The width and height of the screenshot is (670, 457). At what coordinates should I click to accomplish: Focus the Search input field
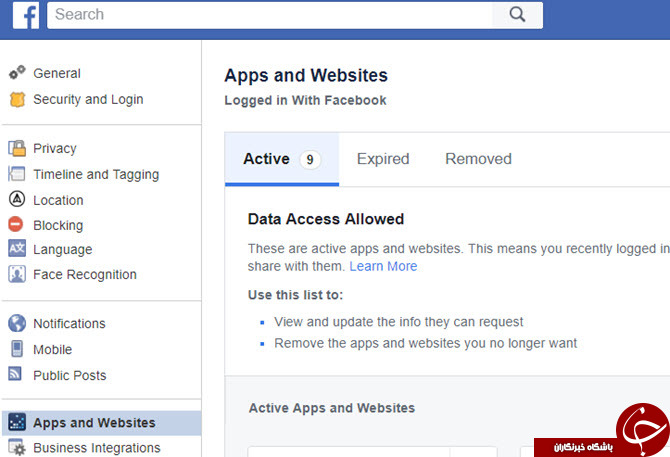[x=270, y=15]
